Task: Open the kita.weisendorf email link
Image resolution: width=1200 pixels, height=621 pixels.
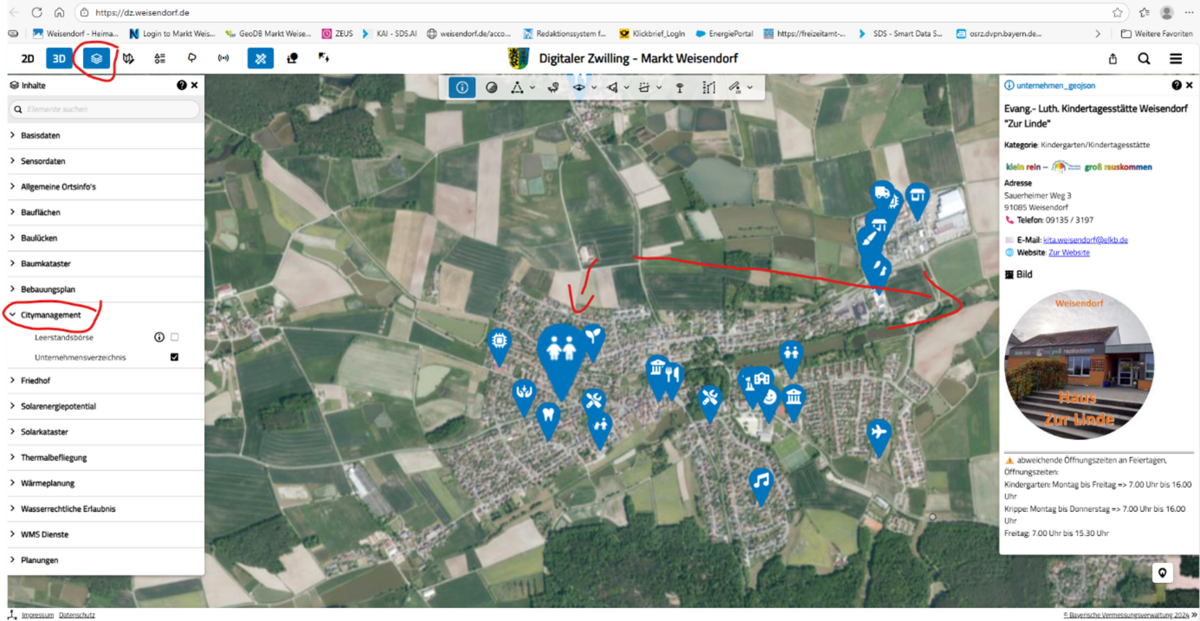Action: click(1085, 240)
